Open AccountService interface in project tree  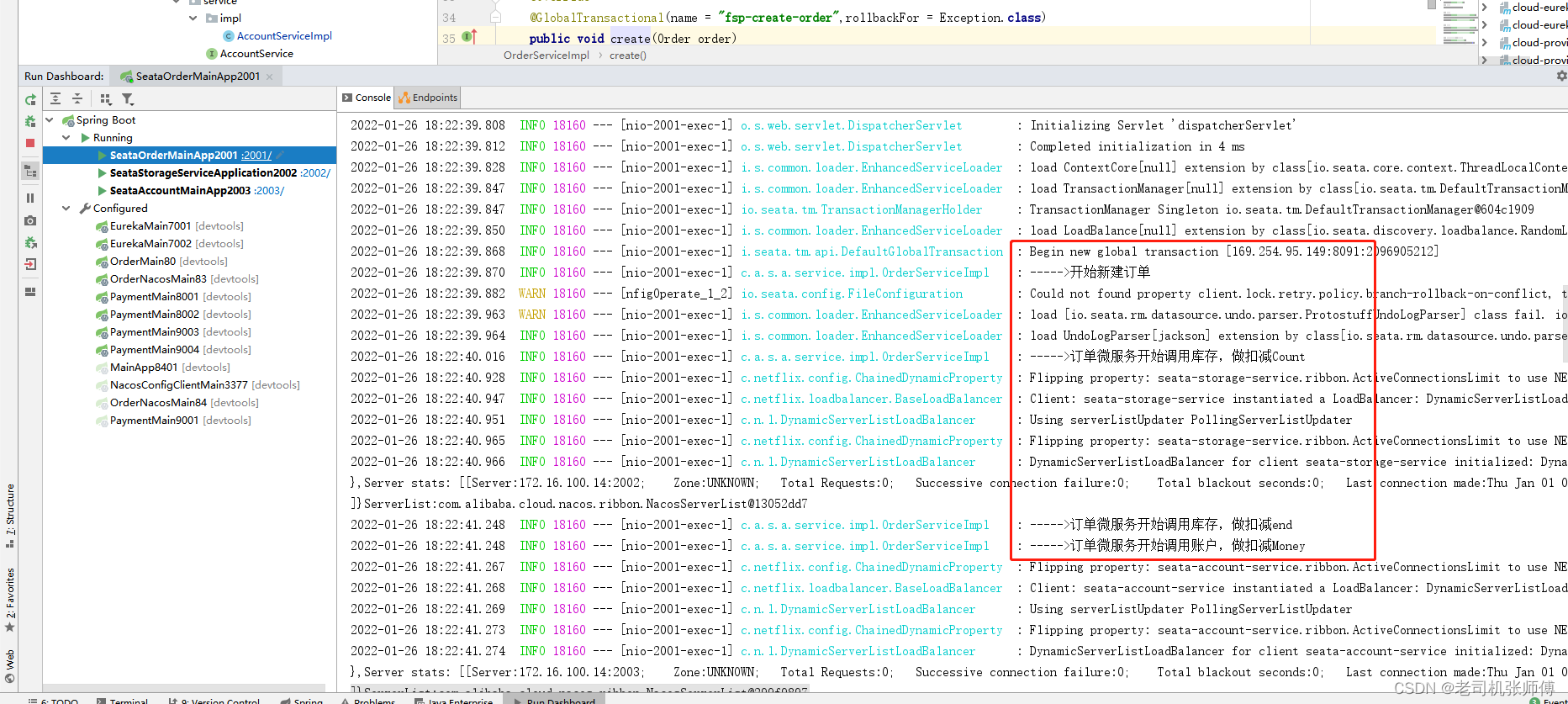pyautogui.click(x=256, y=54)
